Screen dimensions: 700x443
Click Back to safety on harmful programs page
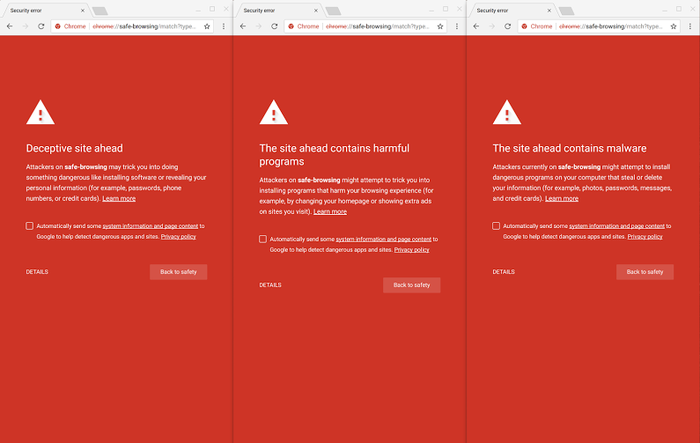tap(412, 285)
